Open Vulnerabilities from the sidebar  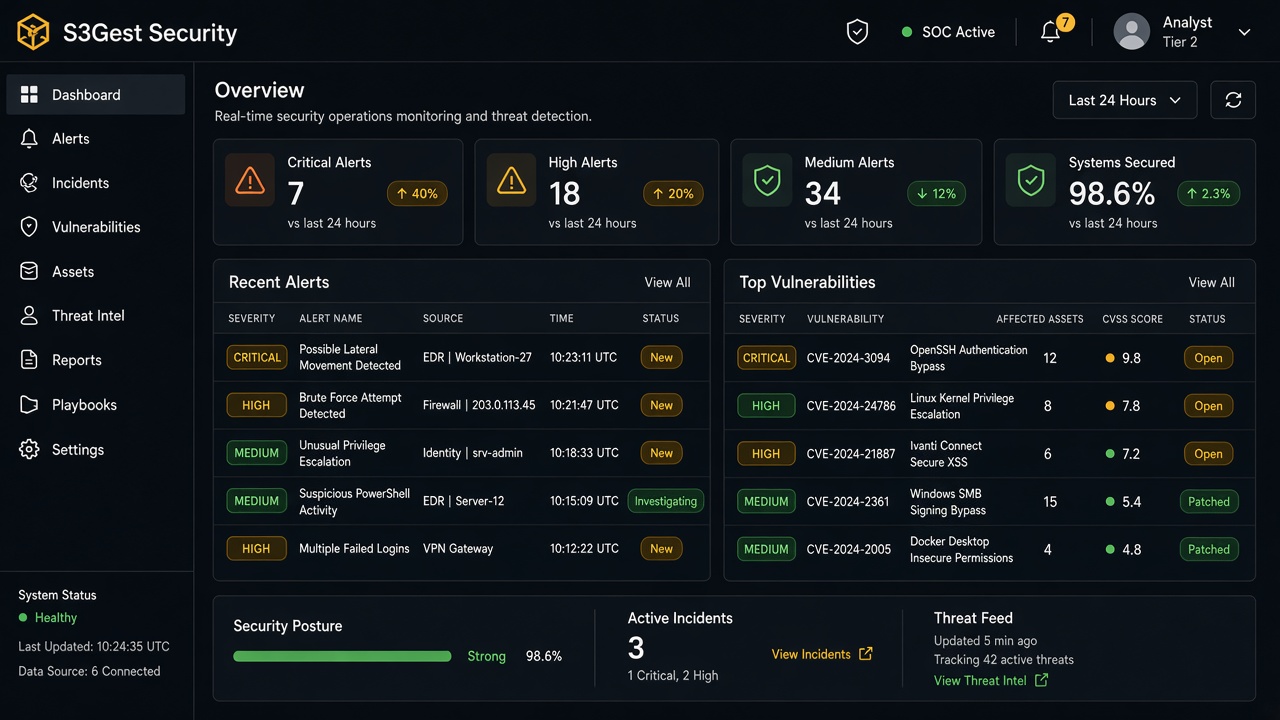96,227
